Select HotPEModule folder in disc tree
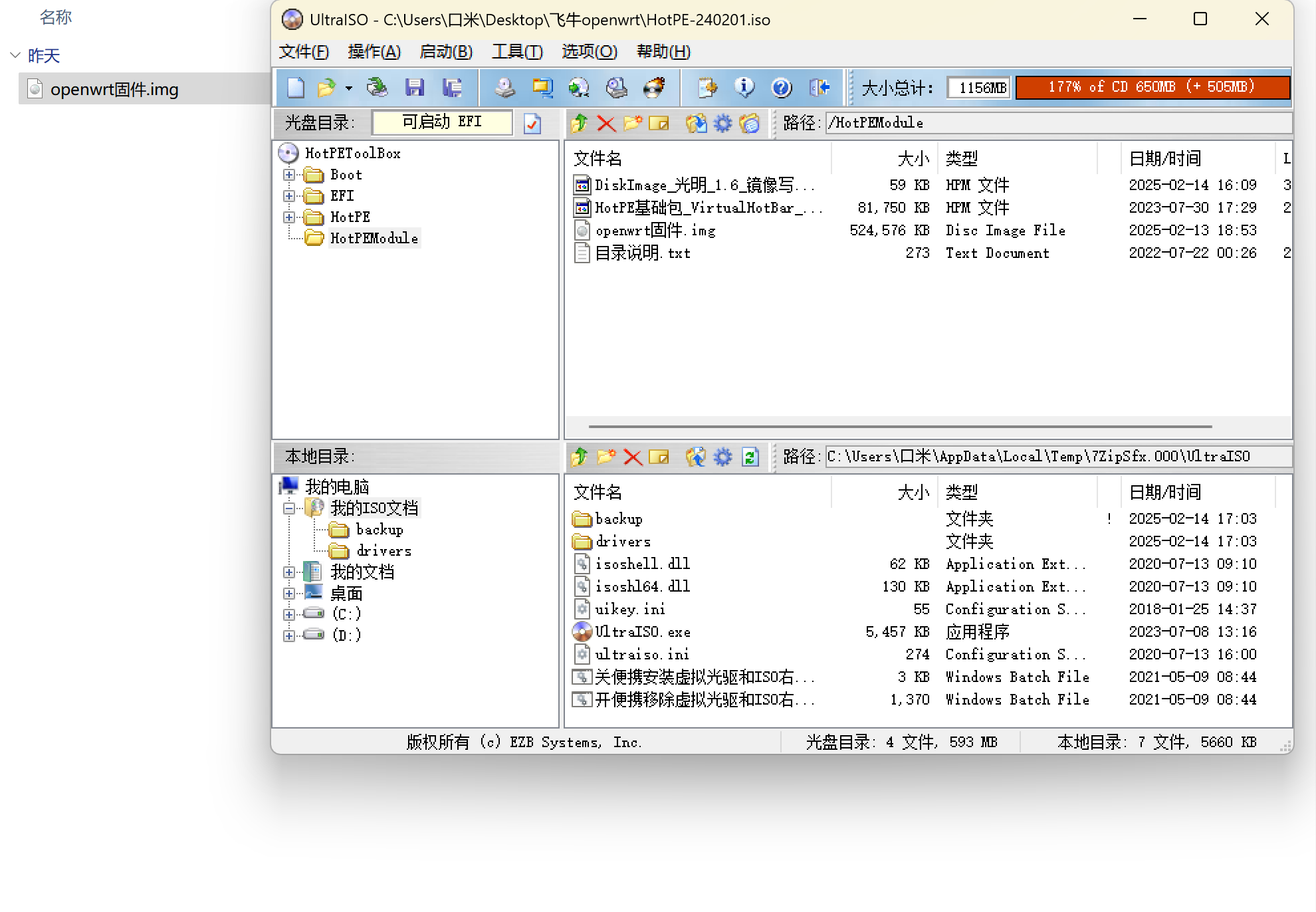1316x912 pixels. pyautogui.click(x=374, y=239)
